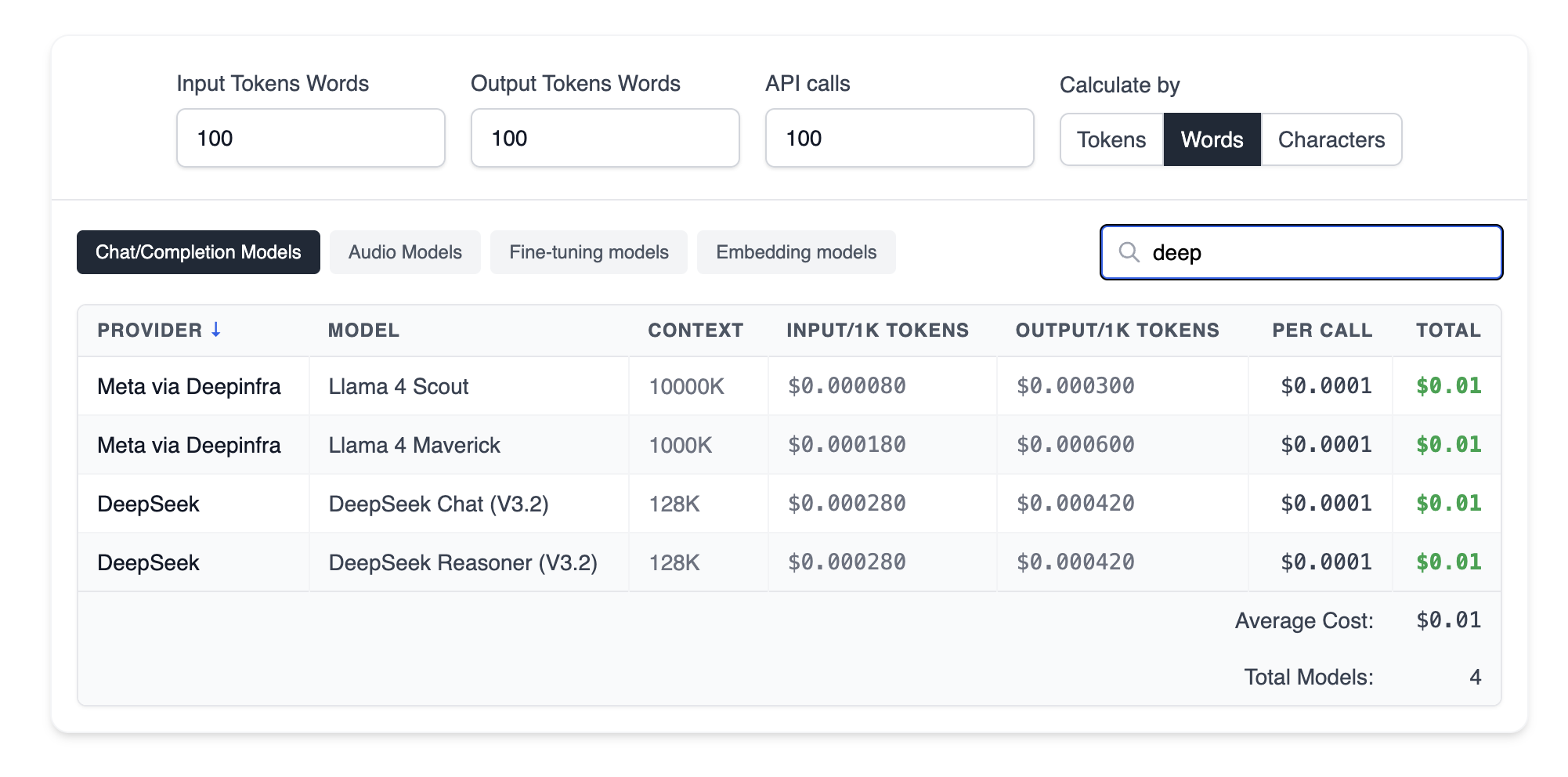
Task: Switch calculation mode to Tokens
Action: coord(1111,139)
